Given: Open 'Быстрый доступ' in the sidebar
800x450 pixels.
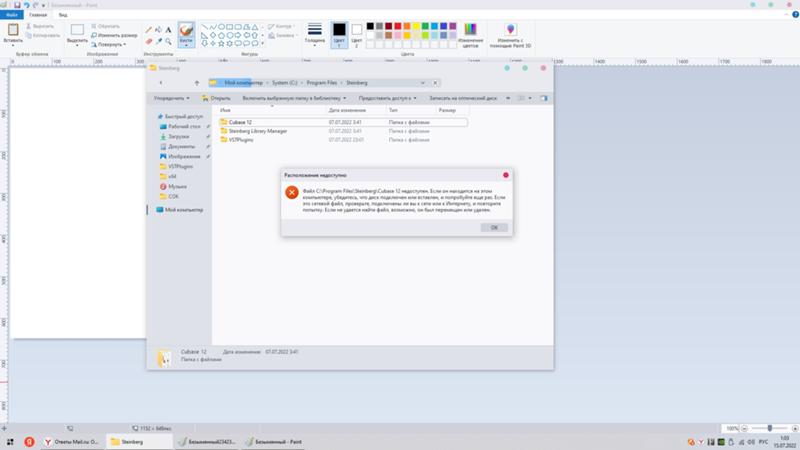Looking at the screenshot, I should [x=180, y=116].
